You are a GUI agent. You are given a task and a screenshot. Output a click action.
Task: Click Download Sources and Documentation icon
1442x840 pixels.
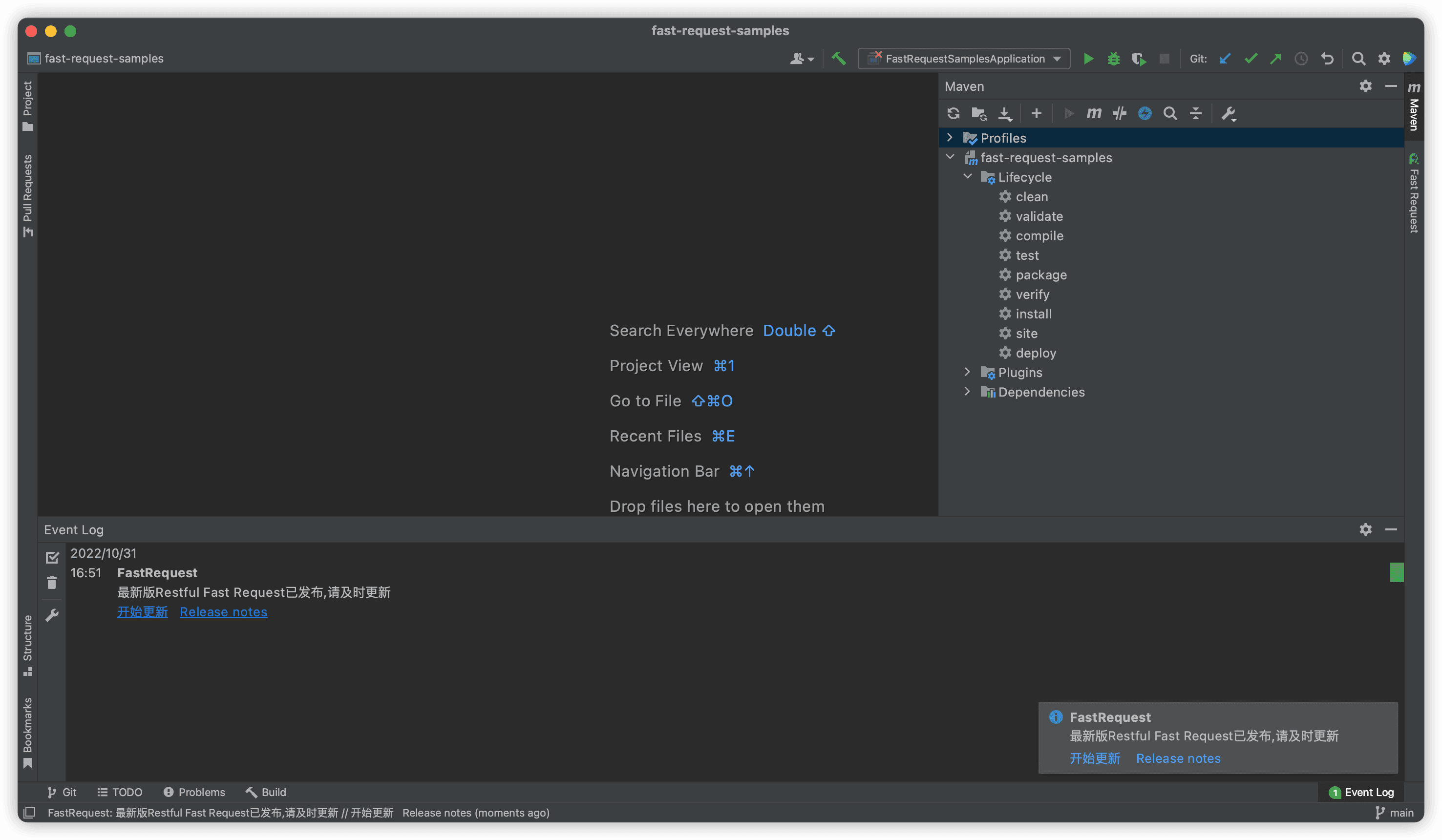pos(1005,113)
